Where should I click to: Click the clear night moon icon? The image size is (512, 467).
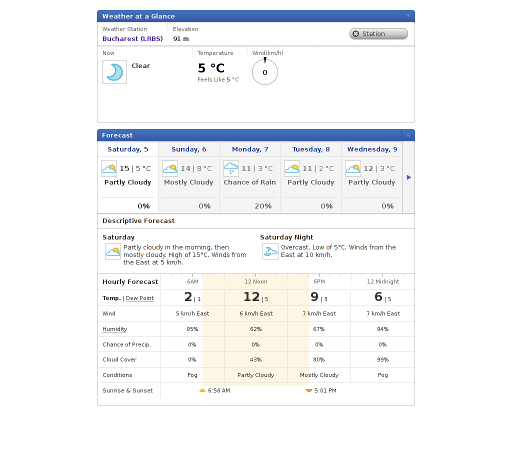click(114, 72)
